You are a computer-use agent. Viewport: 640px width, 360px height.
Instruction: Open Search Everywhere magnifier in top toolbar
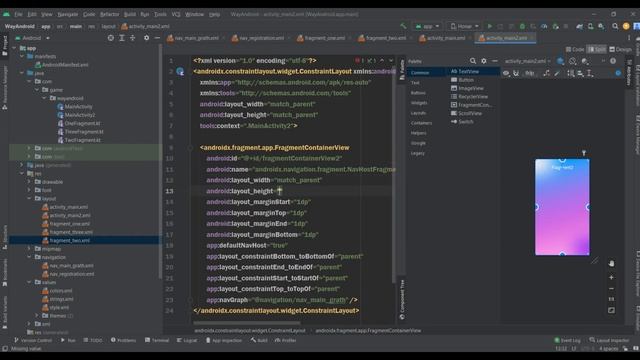pos(615,26)
